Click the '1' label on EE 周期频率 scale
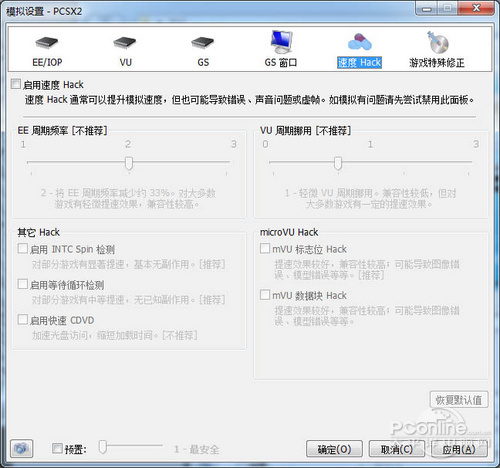Screen dimensions: 500x468 (23, 144)
